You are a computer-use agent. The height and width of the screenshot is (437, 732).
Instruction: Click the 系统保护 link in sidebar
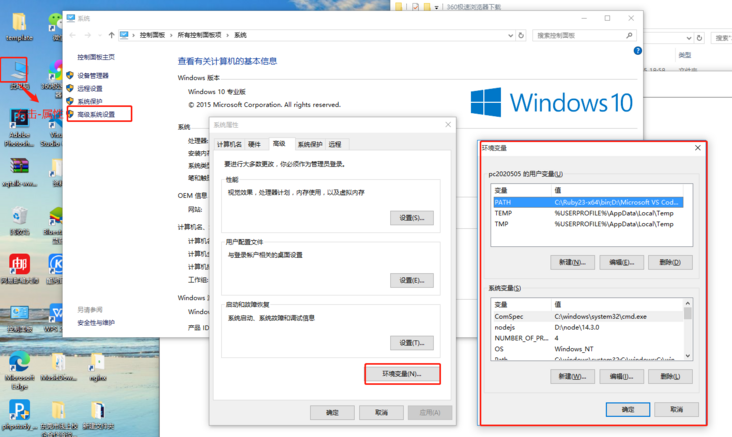[90, 101]
